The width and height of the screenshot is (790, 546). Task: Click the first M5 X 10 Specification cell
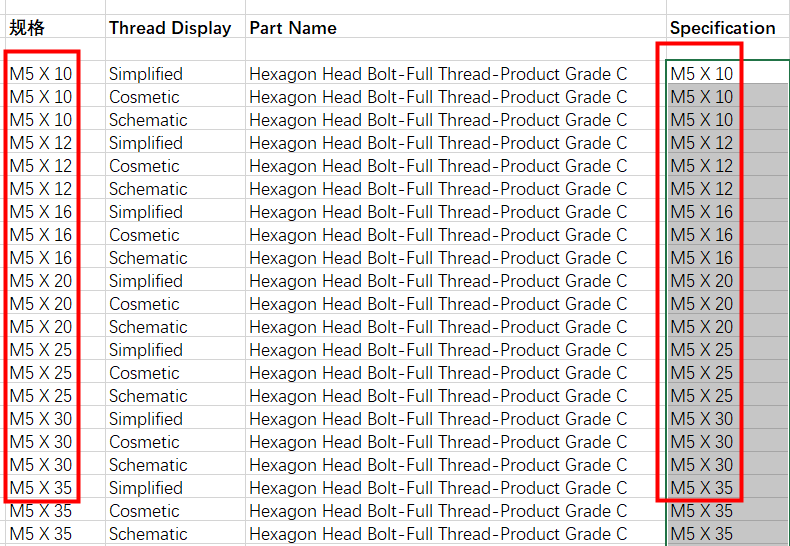point(728,74)
